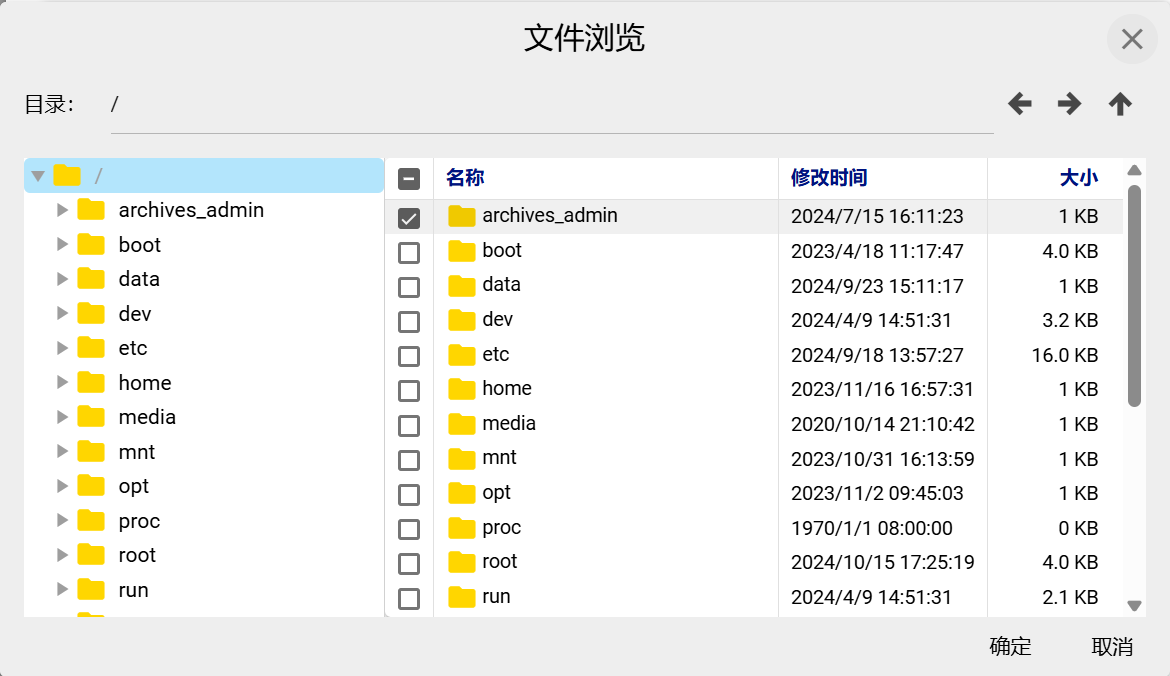Toggle the select-all header checkbox
Viewport: 1170px width, 676px height.
pos(409,179)
